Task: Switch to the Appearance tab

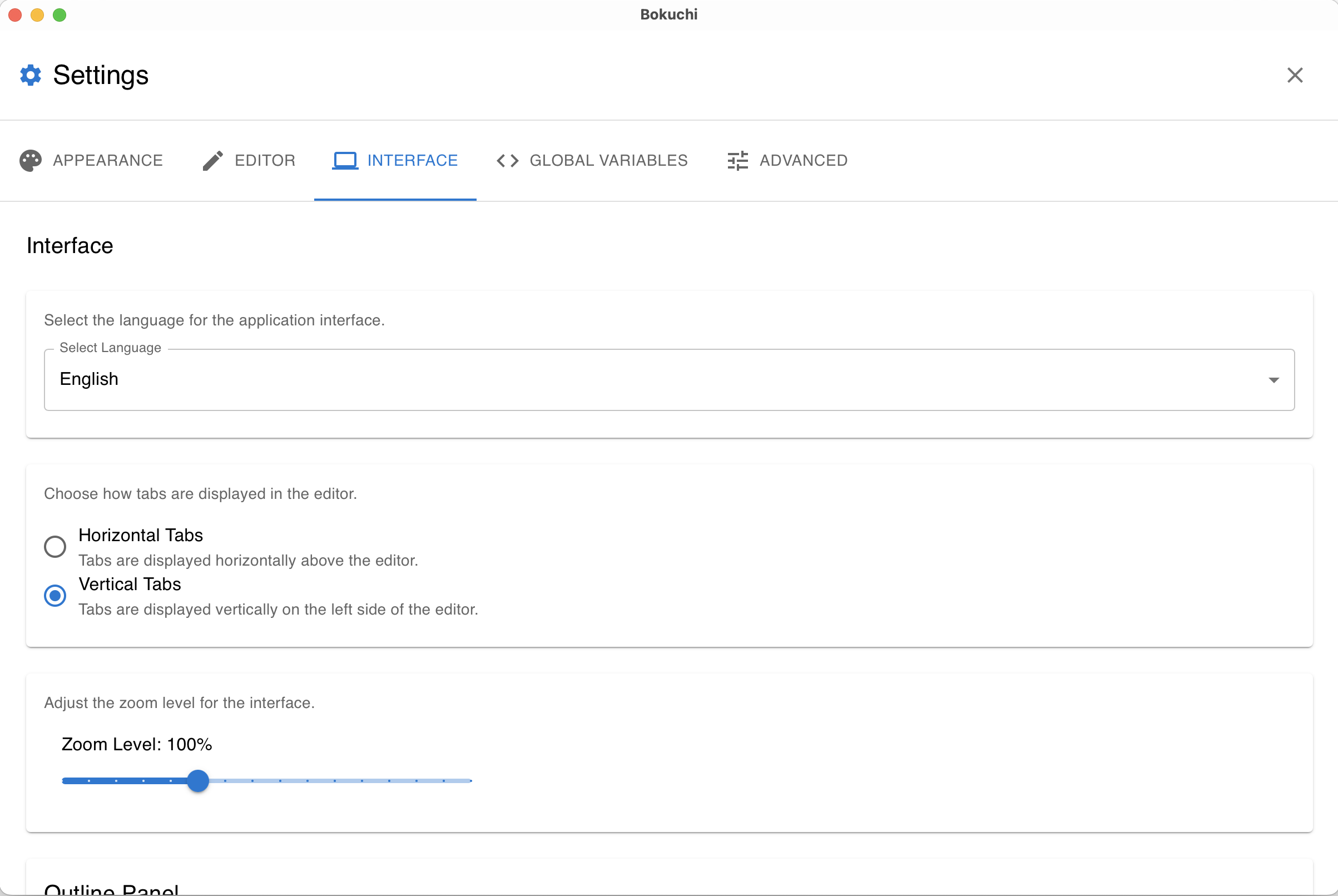Action: tap(108, 160)
